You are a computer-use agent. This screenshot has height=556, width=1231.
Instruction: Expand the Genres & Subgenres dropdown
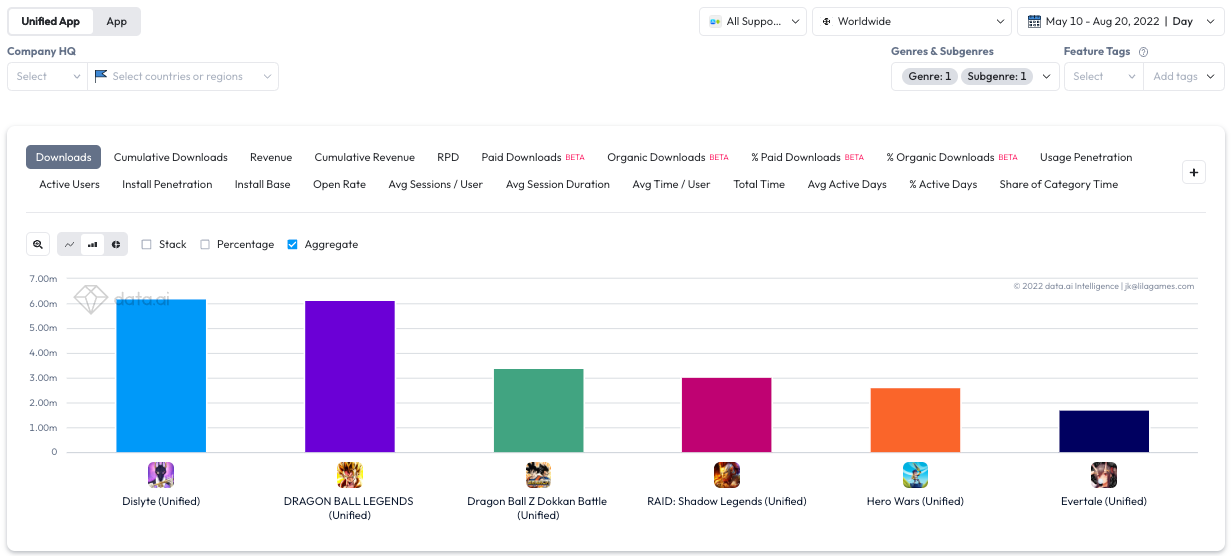tap(975, 76)
